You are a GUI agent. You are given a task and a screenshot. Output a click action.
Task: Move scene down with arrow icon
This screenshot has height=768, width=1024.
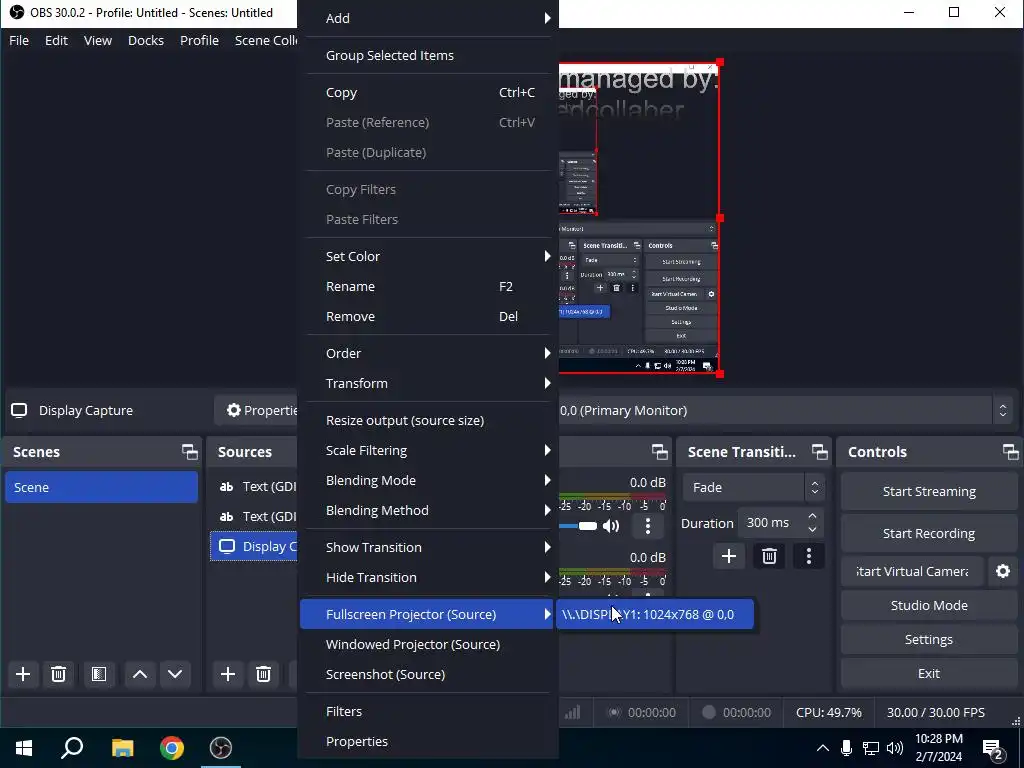(x=175, y=674)
